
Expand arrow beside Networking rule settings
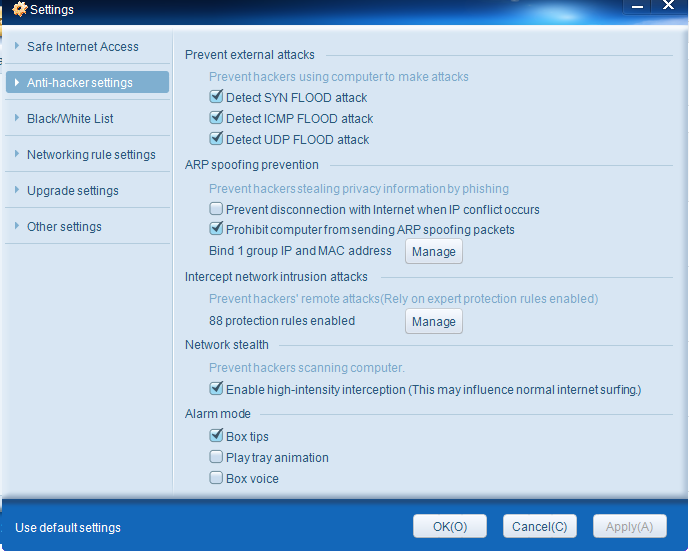coord(17,154)
